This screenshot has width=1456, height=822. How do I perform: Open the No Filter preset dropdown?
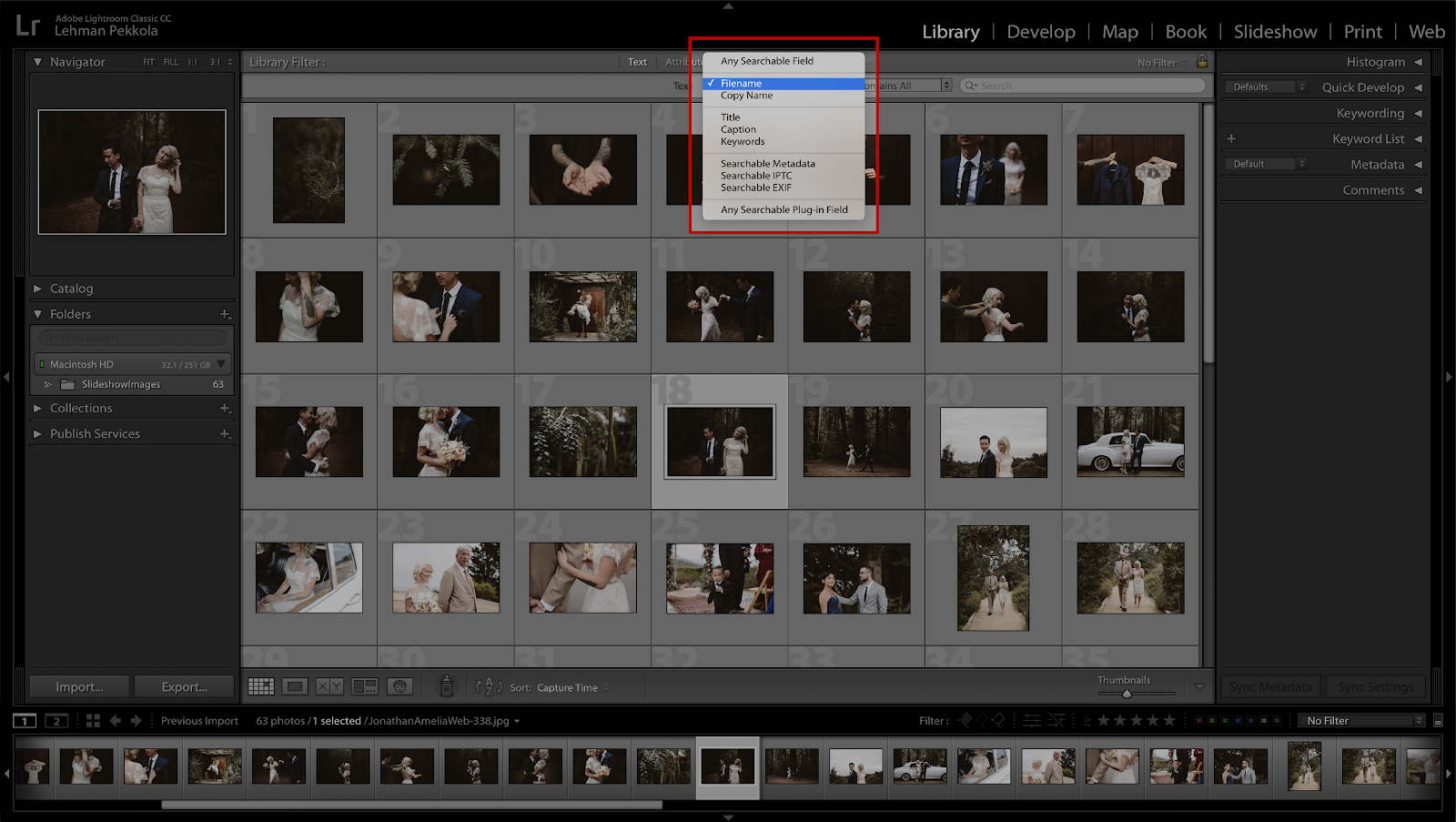(x=1360, y=720)
